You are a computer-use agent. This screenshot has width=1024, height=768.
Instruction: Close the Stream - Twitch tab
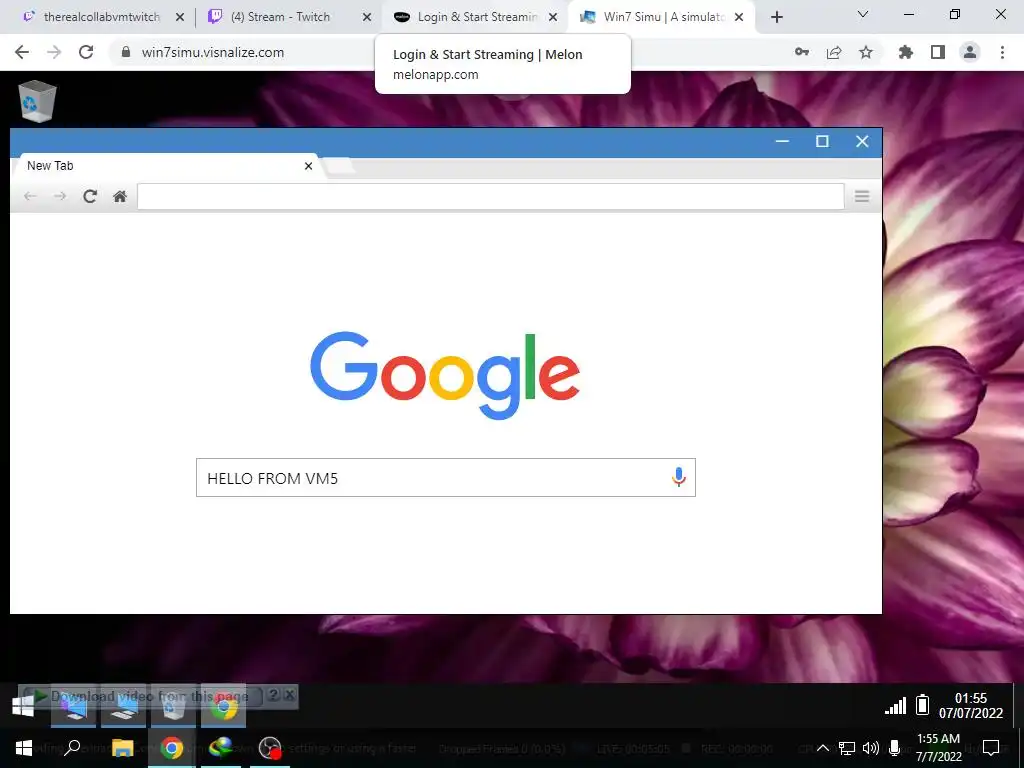point(367,18)
